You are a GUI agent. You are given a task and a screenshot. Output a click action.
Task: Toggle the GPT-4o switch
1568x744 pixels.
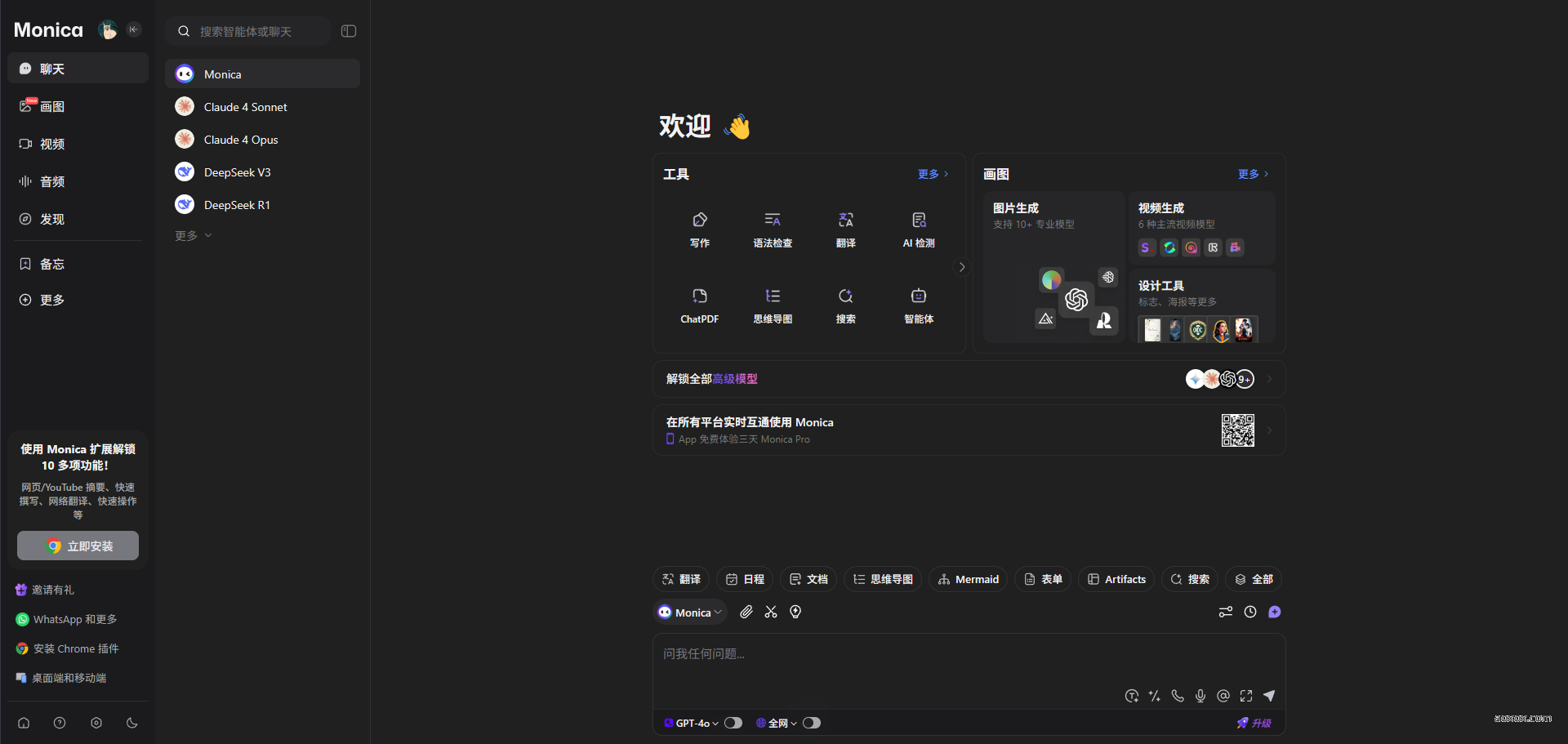(x=733, y=723)
